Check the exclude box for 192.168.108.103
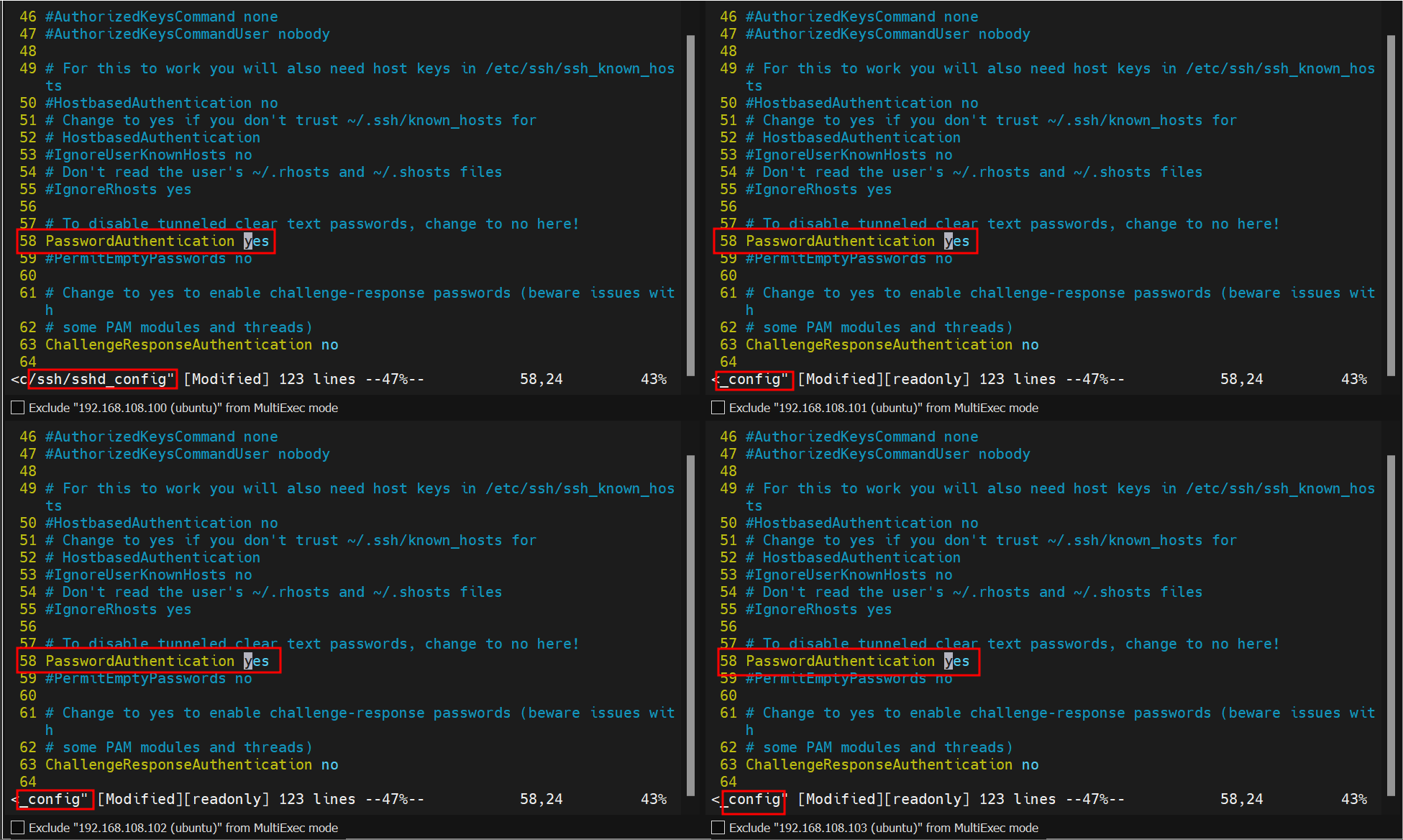 coord(718,828)
